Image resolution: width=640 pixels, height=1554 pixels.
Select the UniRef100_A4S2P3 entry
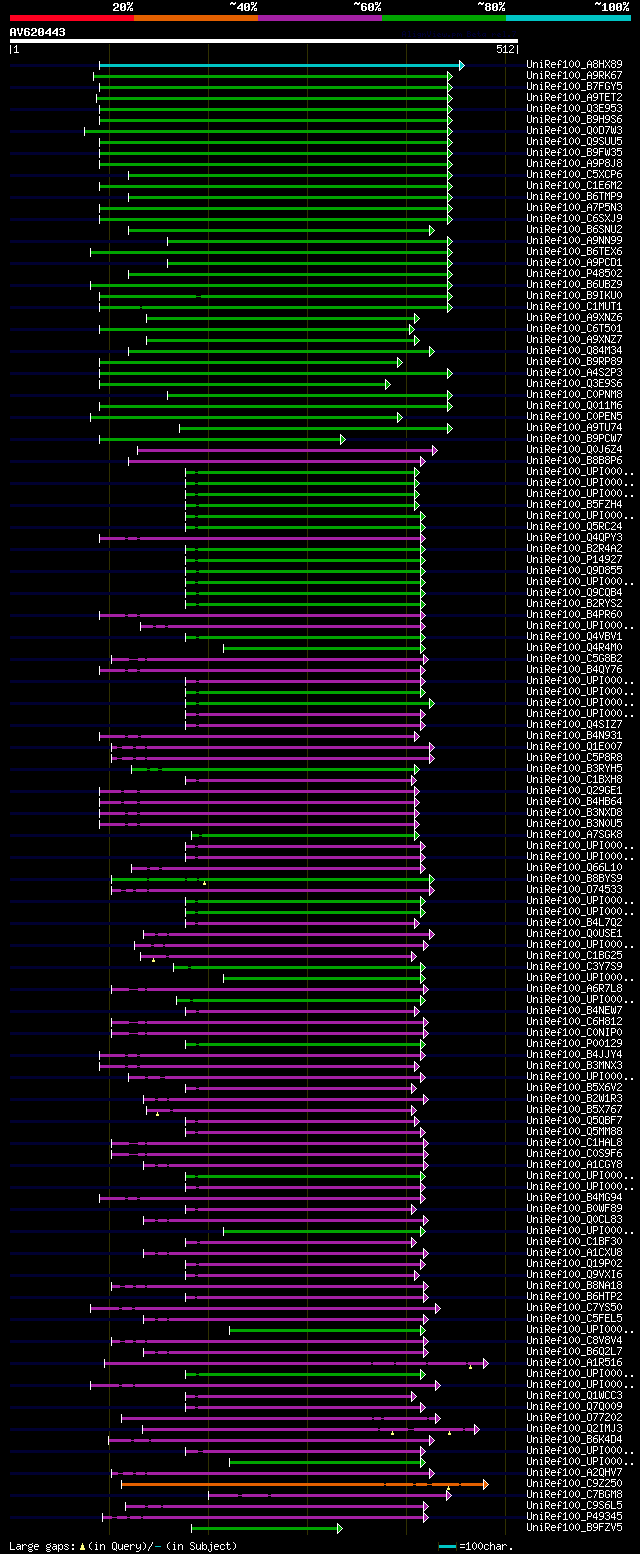pos(574,373)
